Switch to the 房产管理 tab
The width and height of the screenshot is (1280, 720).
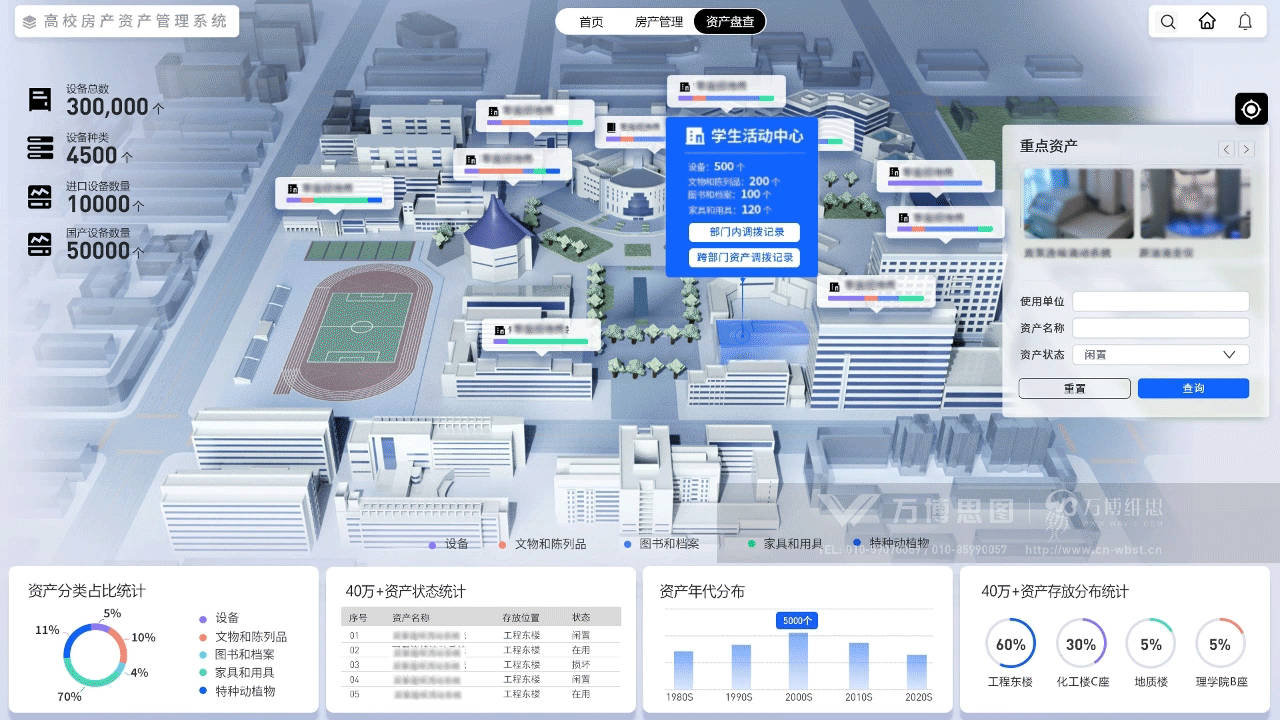659,22
